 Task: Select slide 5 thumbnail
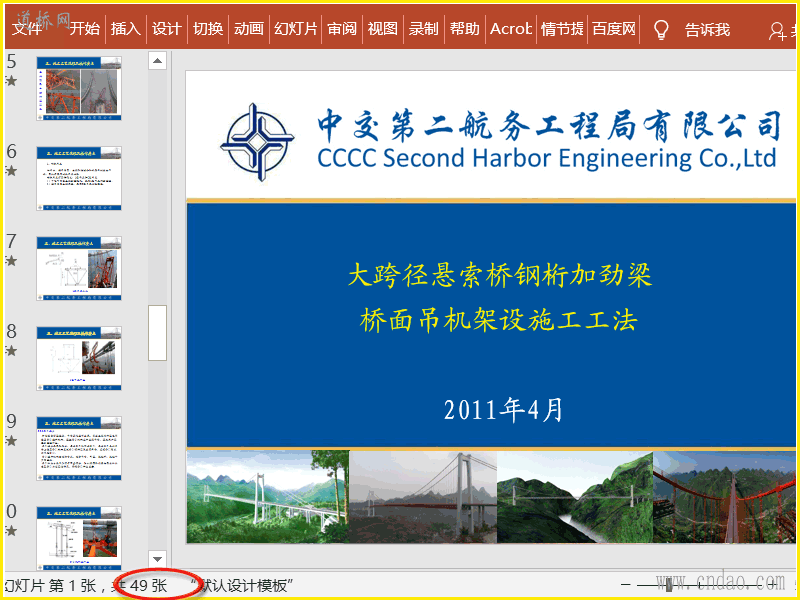coord(79,88)
